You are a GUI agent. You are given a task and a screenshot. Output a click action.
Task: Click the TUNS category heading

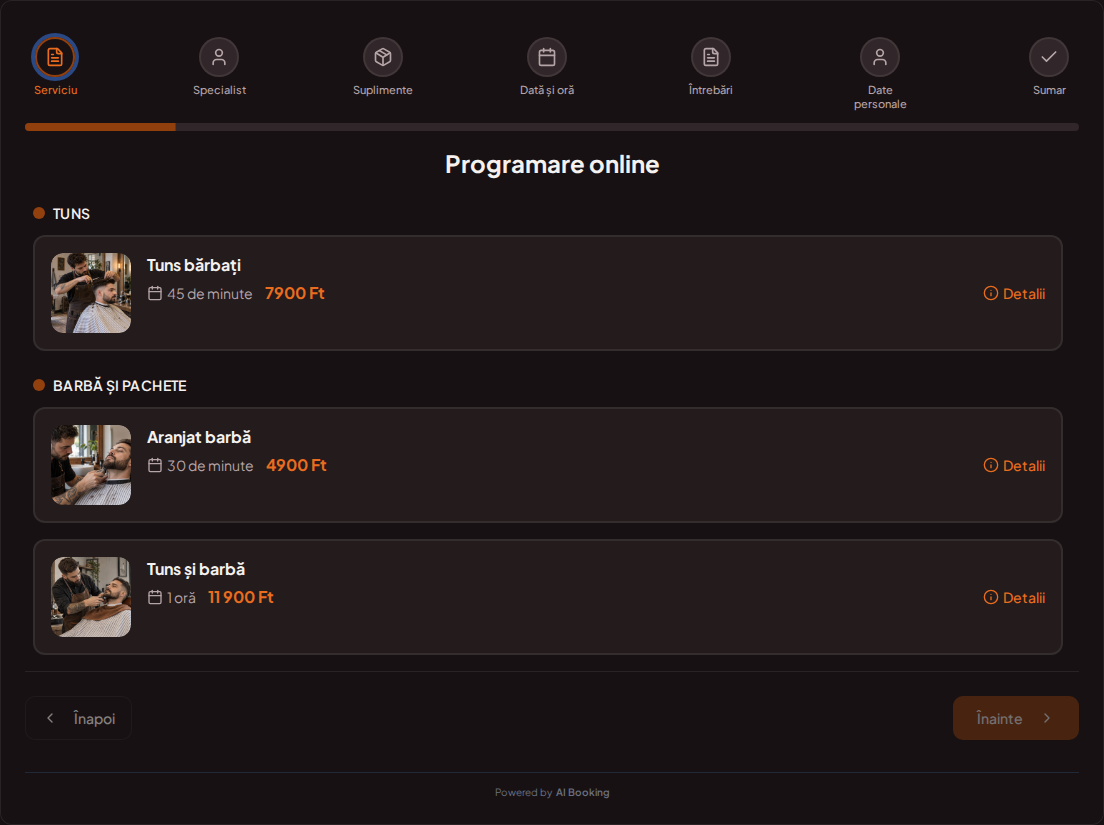point(71,214)
